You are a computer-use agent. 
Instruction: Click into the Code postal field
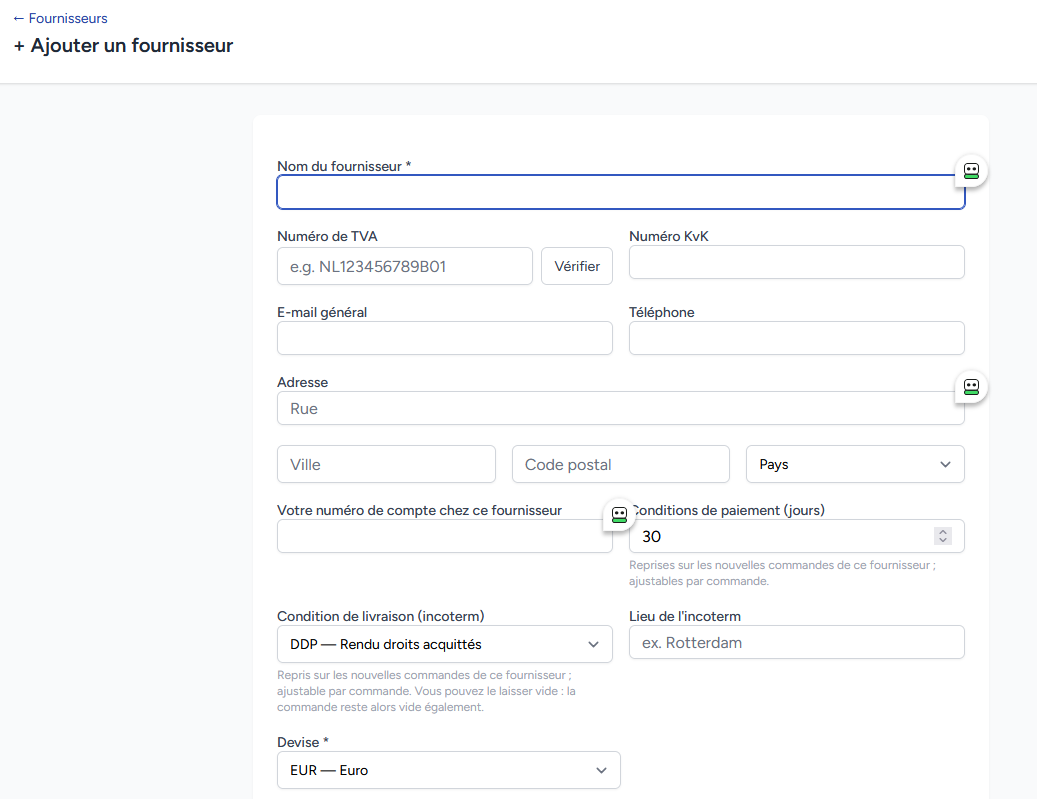point(620,464)
